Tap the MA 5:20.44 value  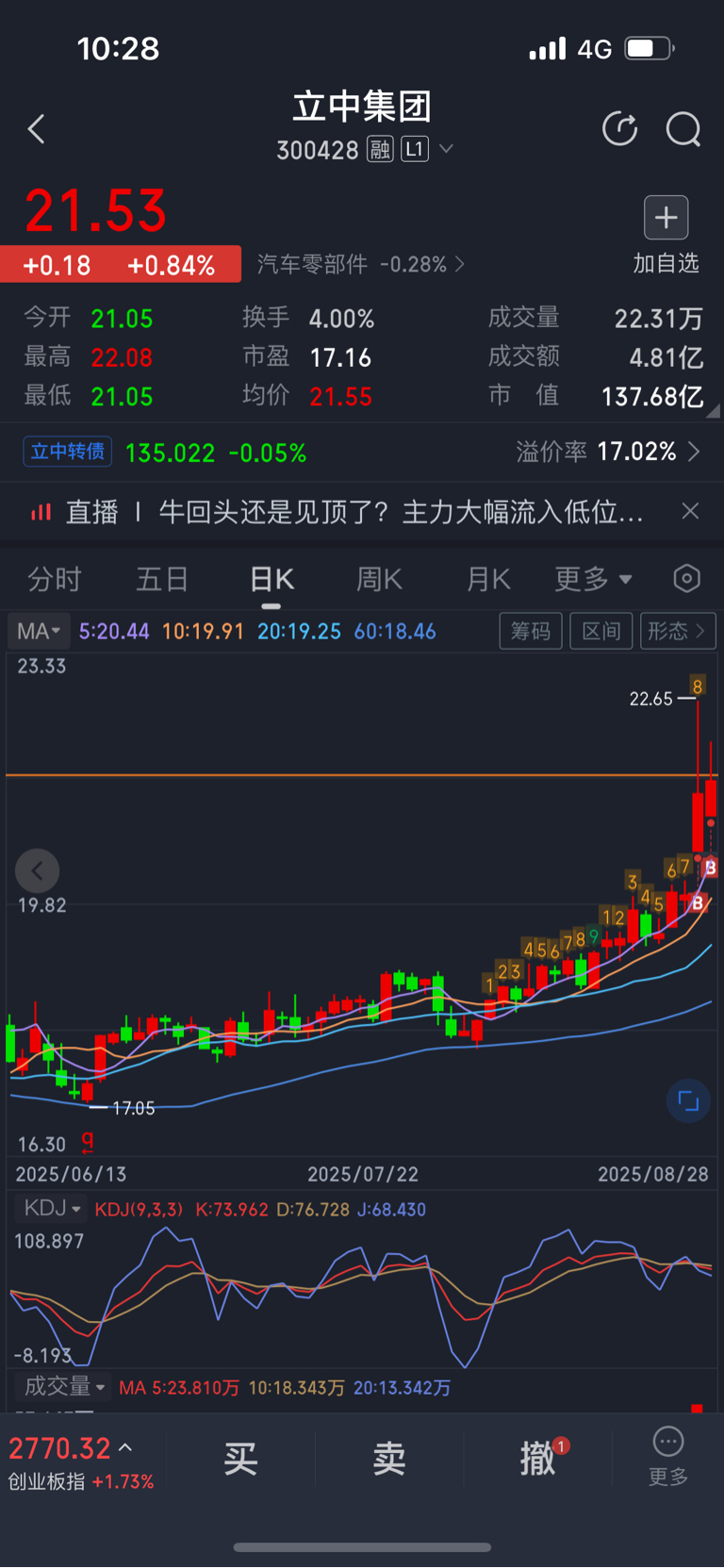(x=114, y=631)
